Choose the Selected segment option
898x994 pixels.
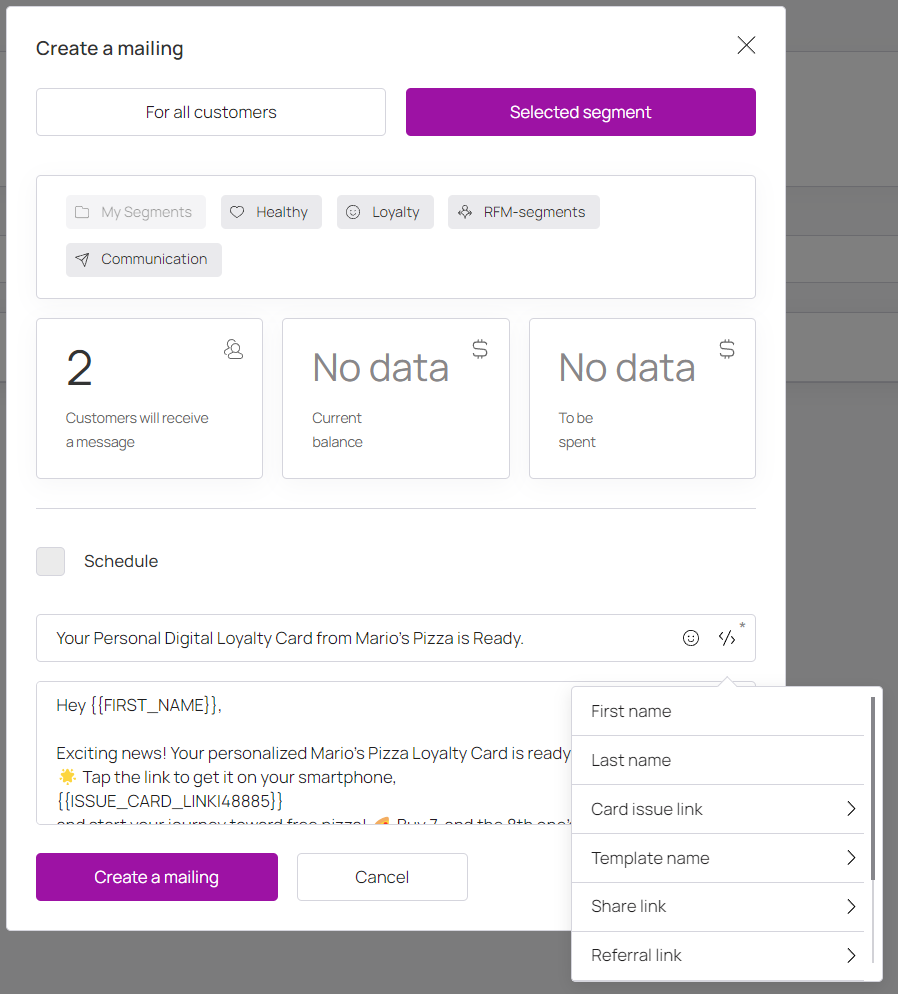580,112
